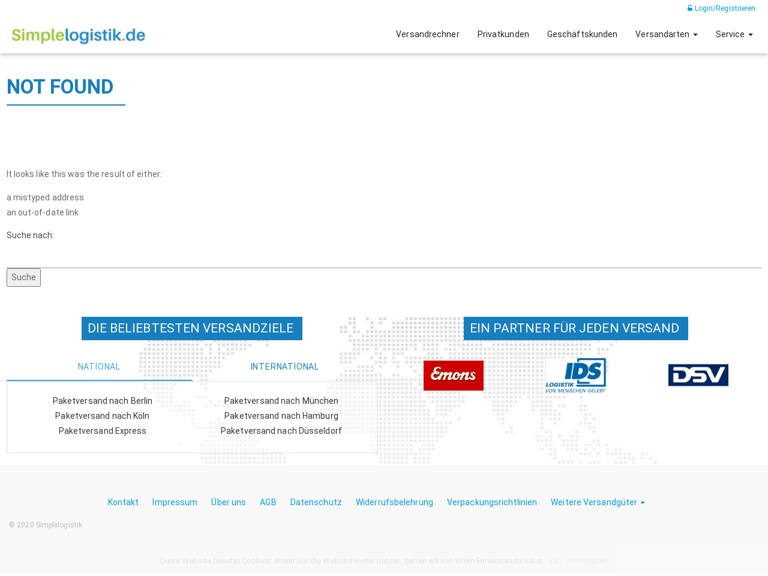Click the DSV partner logo
Screen dimensions: 768x576
pyautogui.click(x=698, y=375)
